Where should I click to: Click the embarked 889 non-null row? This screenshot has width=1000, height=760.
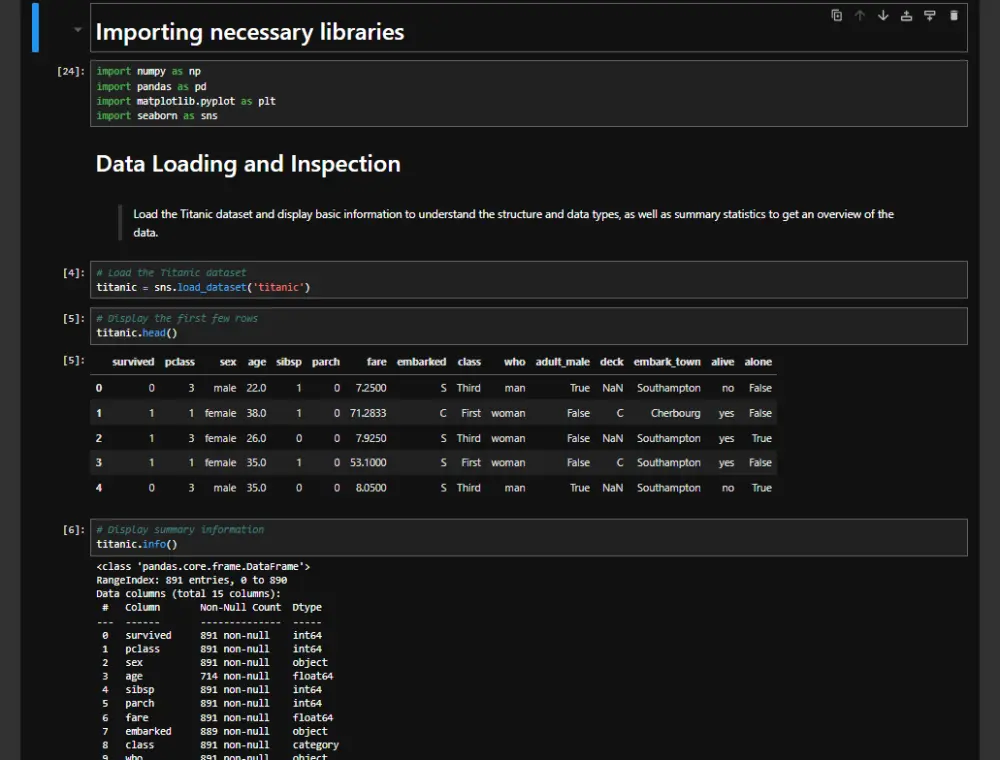point(214,731)
